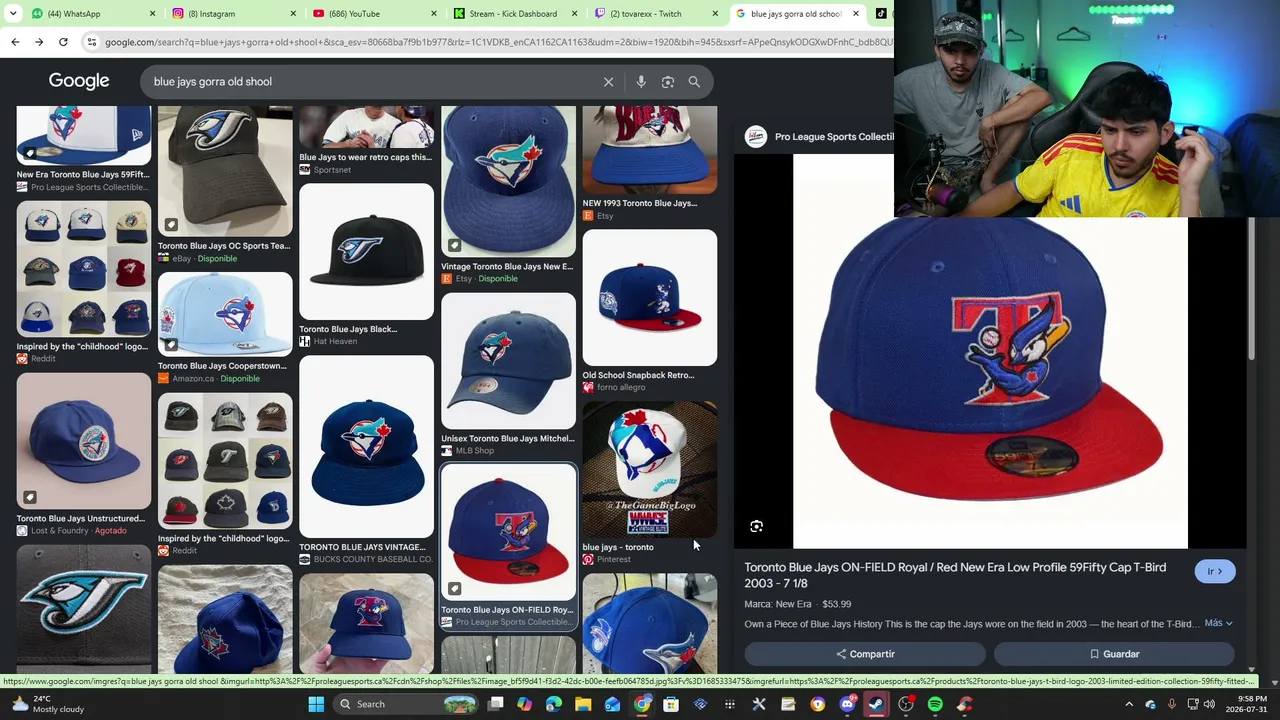The width and height of the screenshot is (1280, 720).
Task: Search inside the image with the lens icon
Action: coord(757,526)
